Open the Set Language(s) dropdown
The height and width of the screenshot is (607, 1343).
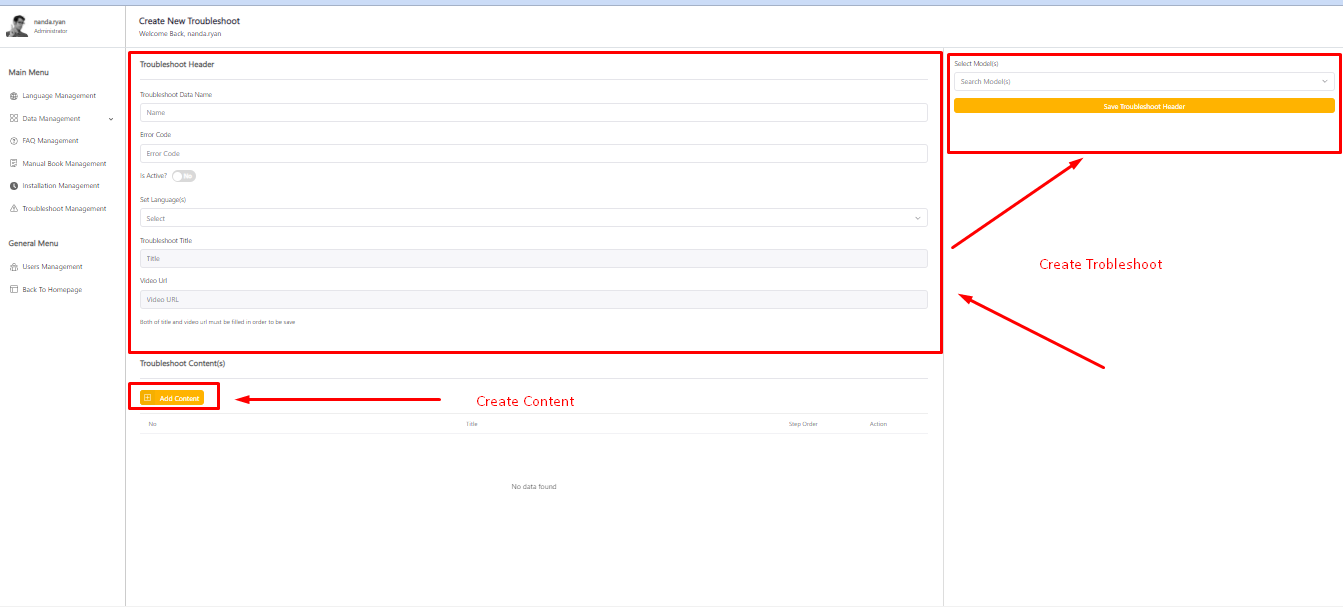(533, 218)
